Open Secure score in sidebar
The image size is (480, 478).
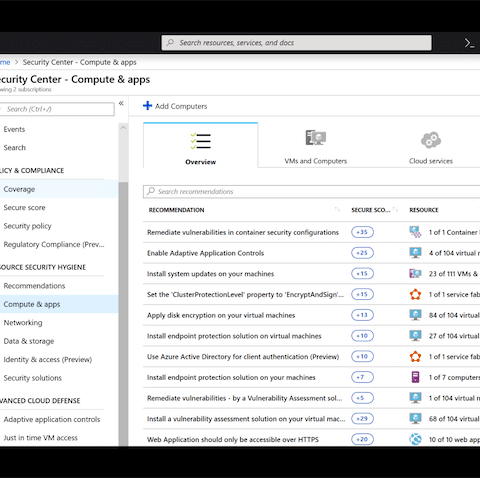tap(24, 207)
